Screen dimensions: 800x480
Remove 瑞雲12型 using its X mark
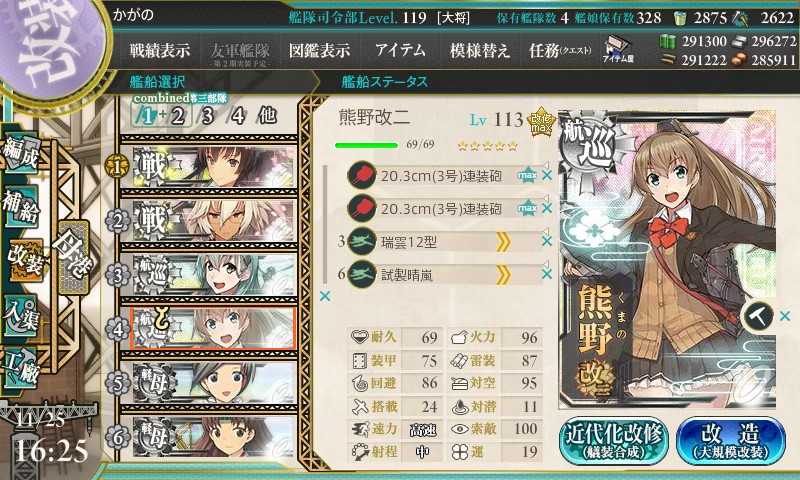[x=546, y=241]
